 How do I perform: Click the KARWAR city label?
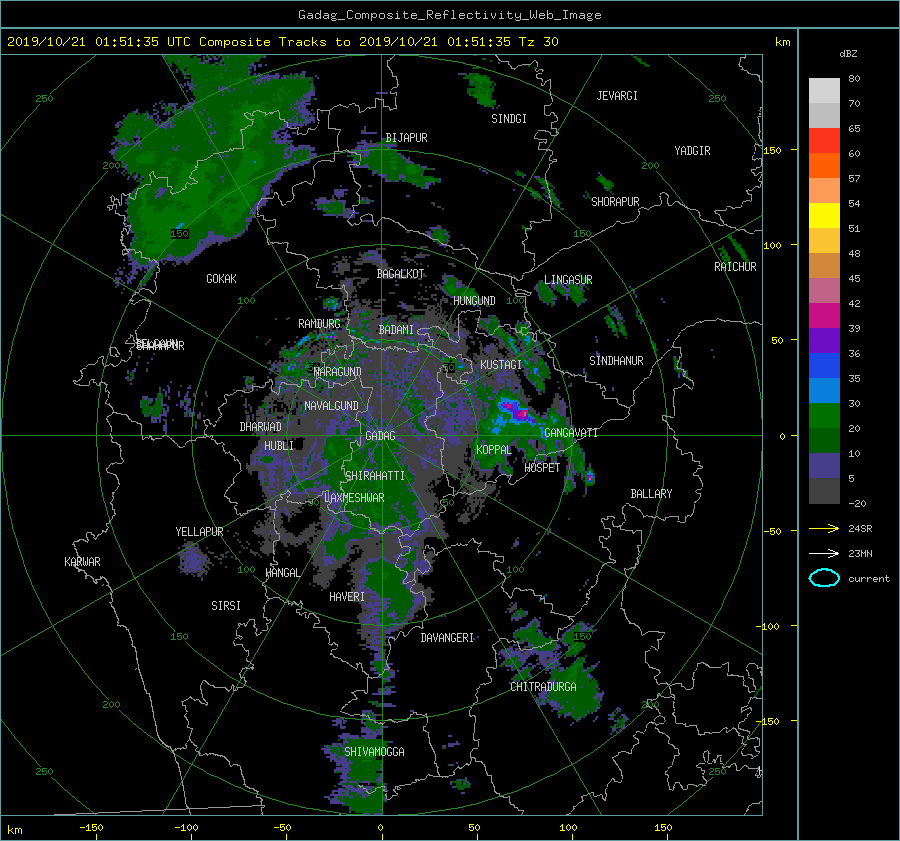tap(82, 562)
